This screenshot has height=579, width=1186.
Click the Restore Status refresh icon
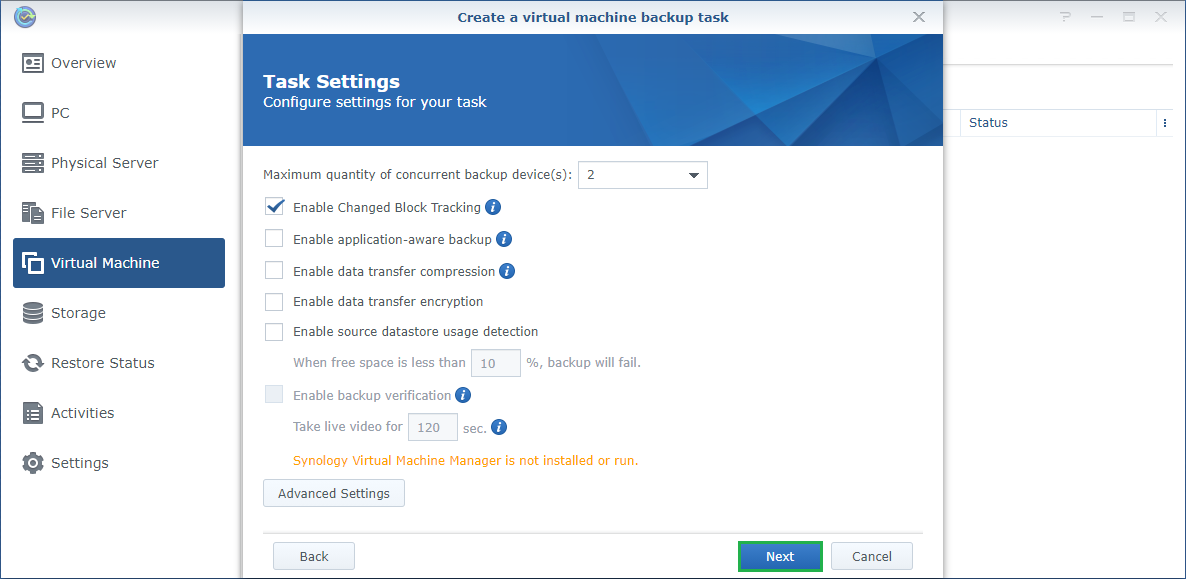tap(33, 363)
